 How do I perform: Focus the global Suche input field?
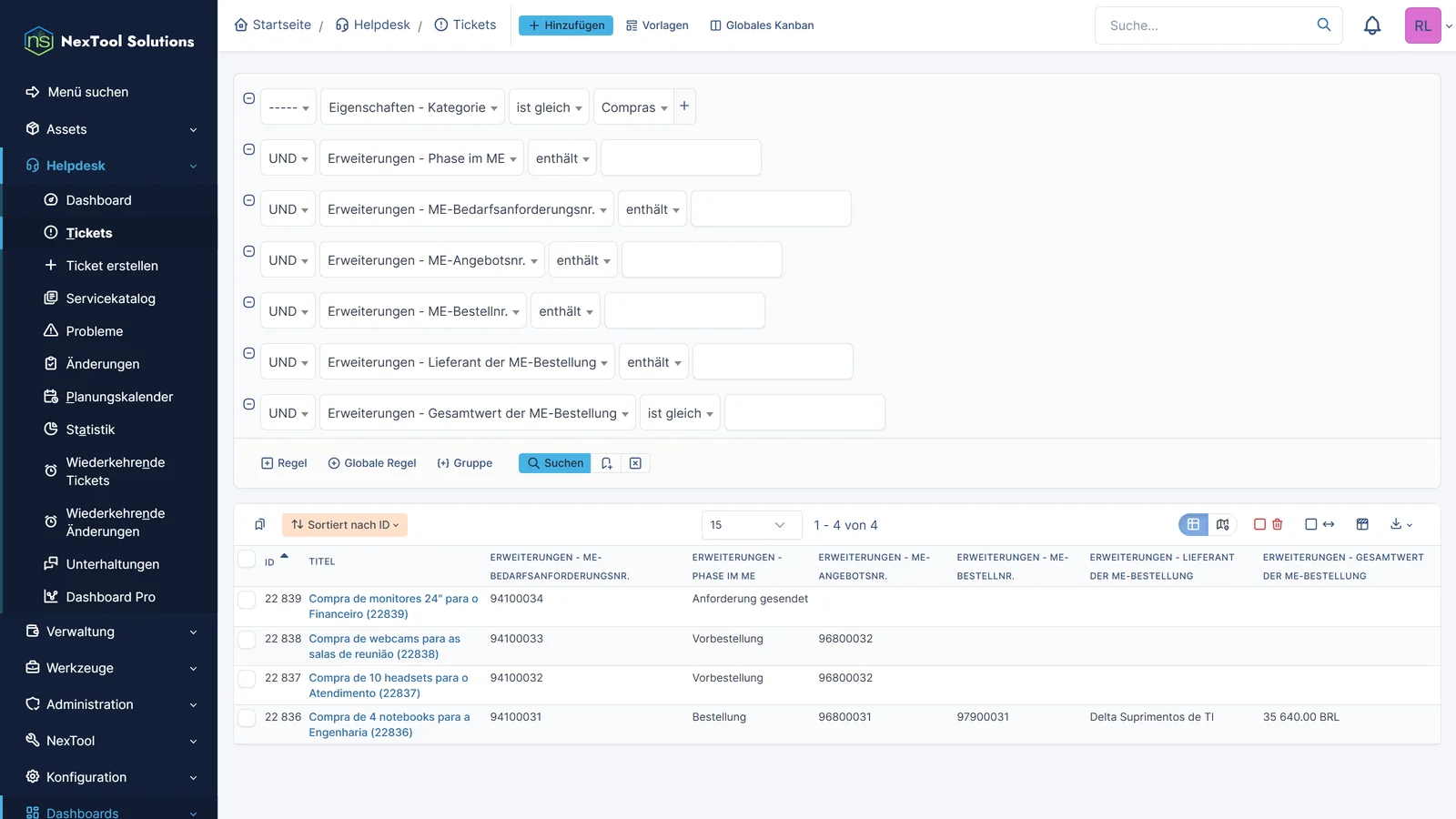pyautogui.click(x=1206, y=25)
